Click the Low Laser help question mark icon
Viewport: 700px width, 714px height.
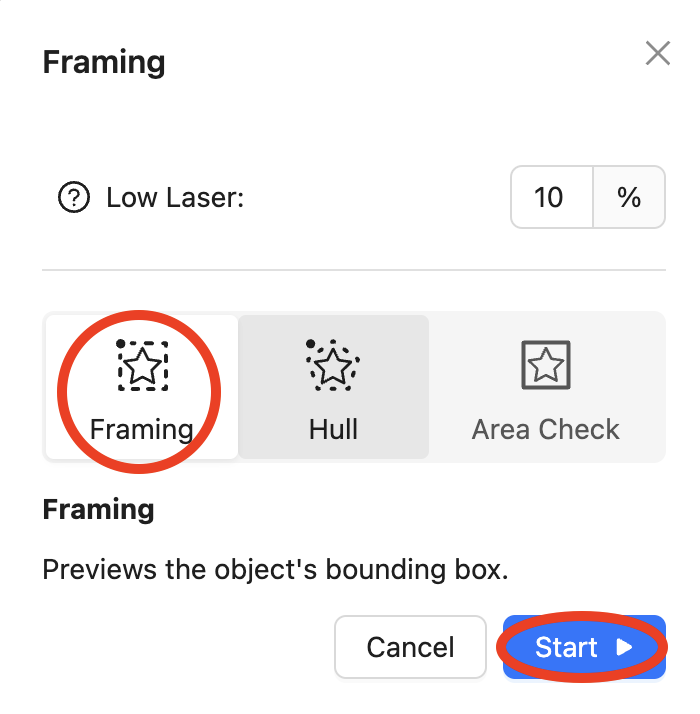click(74, 197)
